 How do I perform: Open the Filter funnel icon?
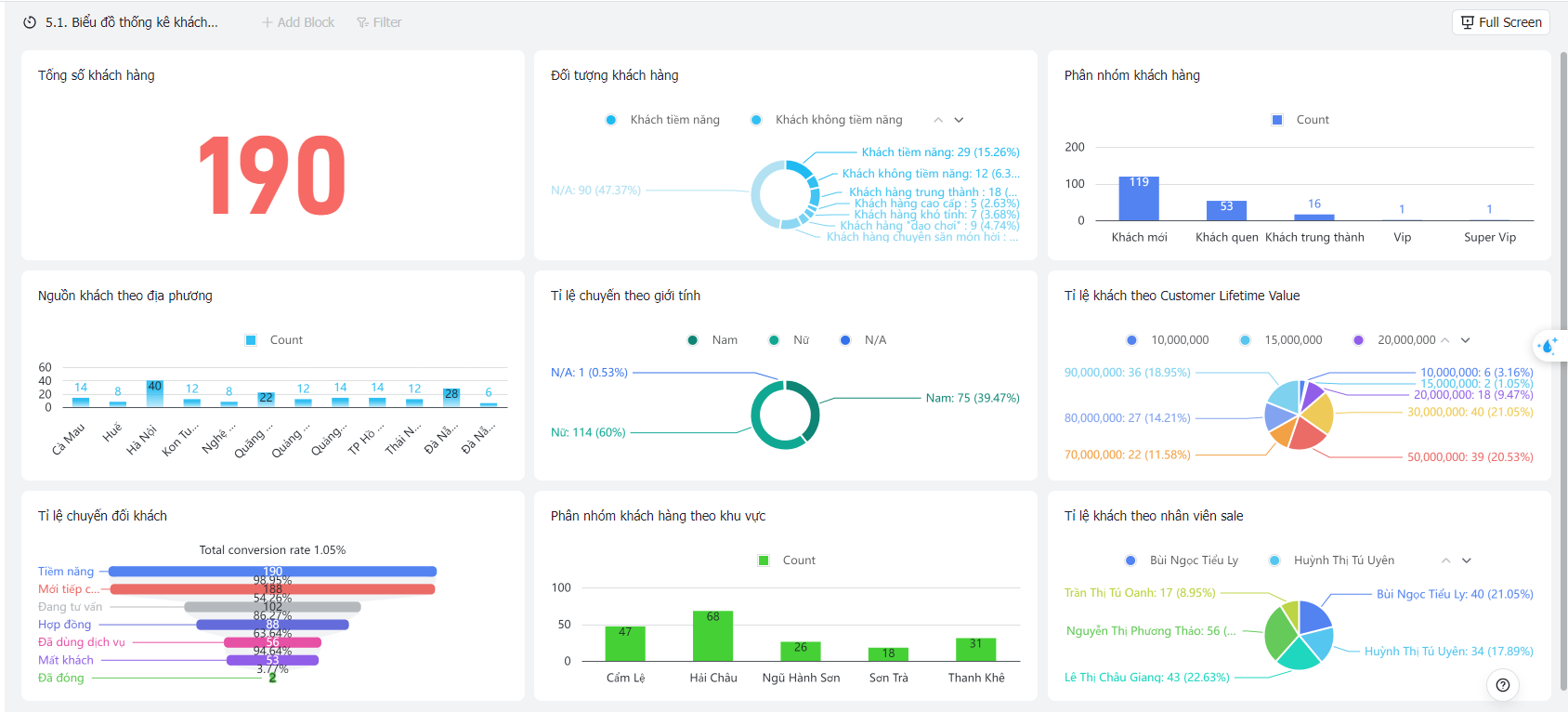362,22
